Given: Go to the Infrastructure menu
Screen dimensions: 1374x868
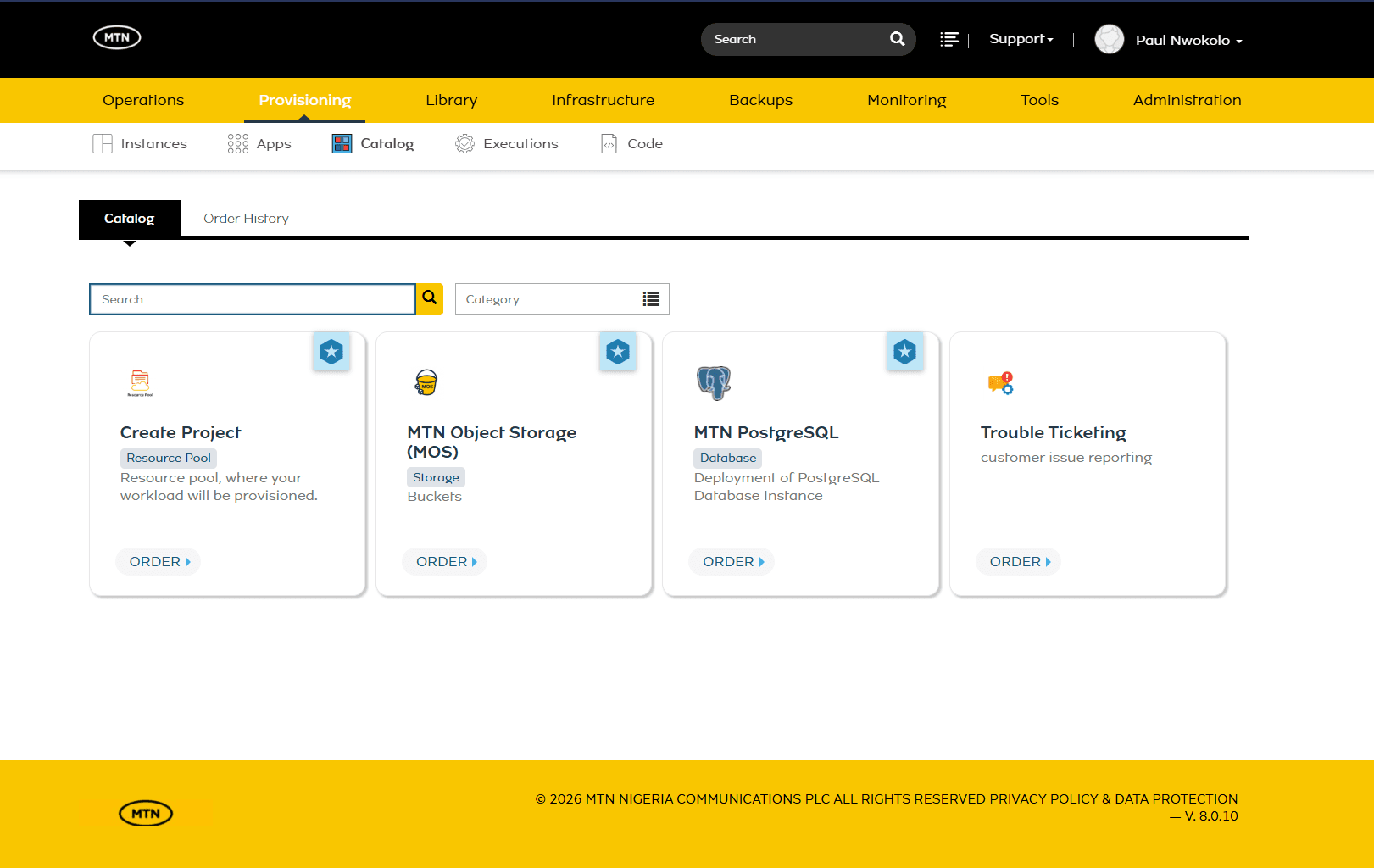Looking at the screenshot, I should (604, 100).
